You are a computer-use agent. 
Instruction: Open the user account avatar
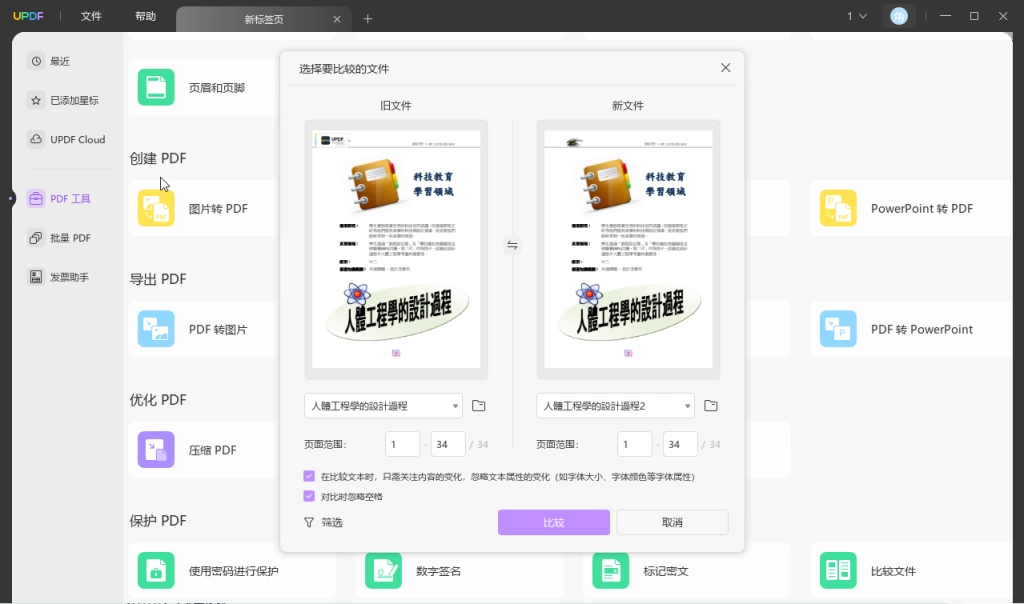[x=899, y=16]
